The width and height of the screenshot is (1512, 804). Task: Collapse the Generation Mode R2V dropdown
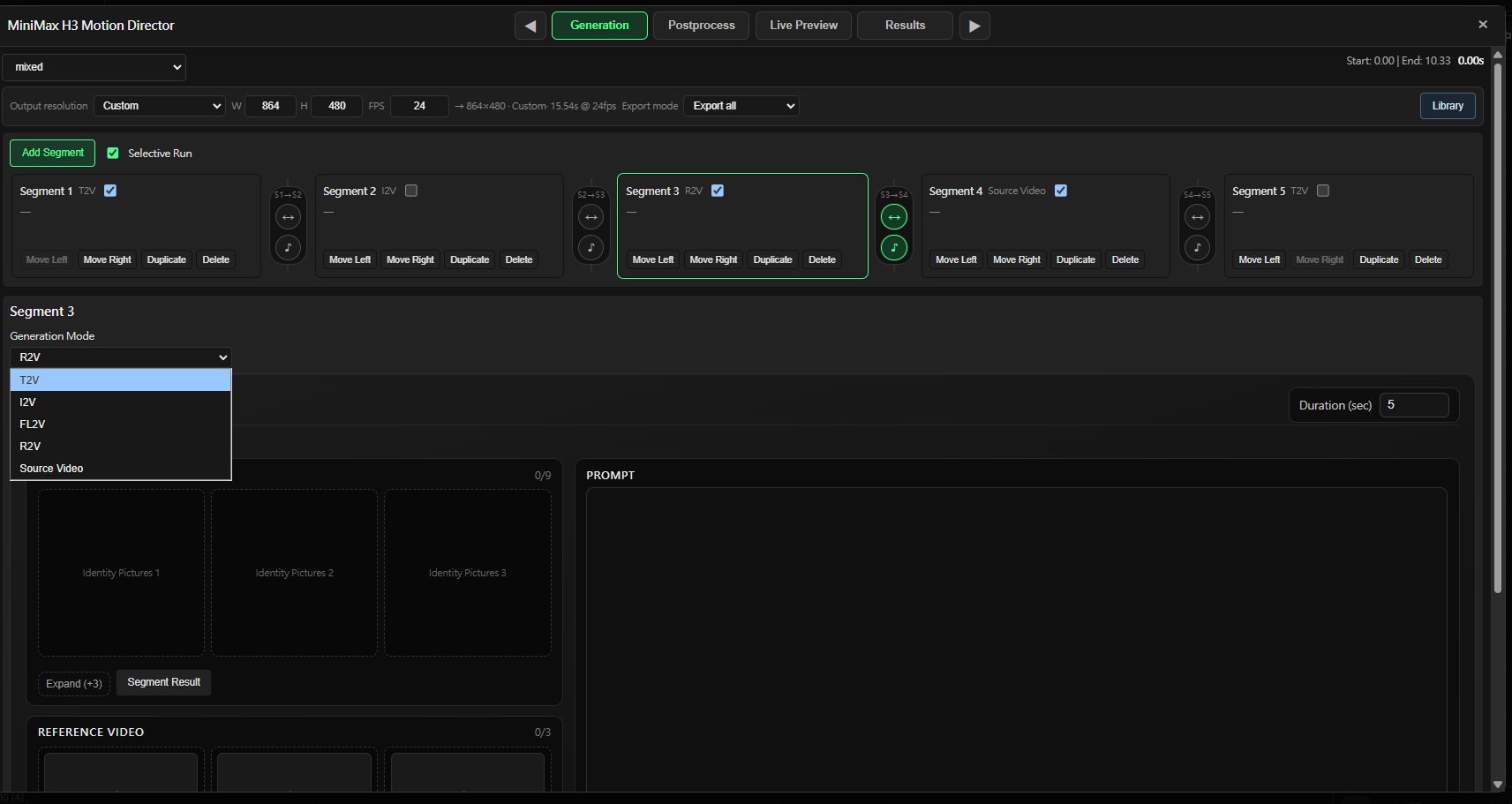pos(121,357)
